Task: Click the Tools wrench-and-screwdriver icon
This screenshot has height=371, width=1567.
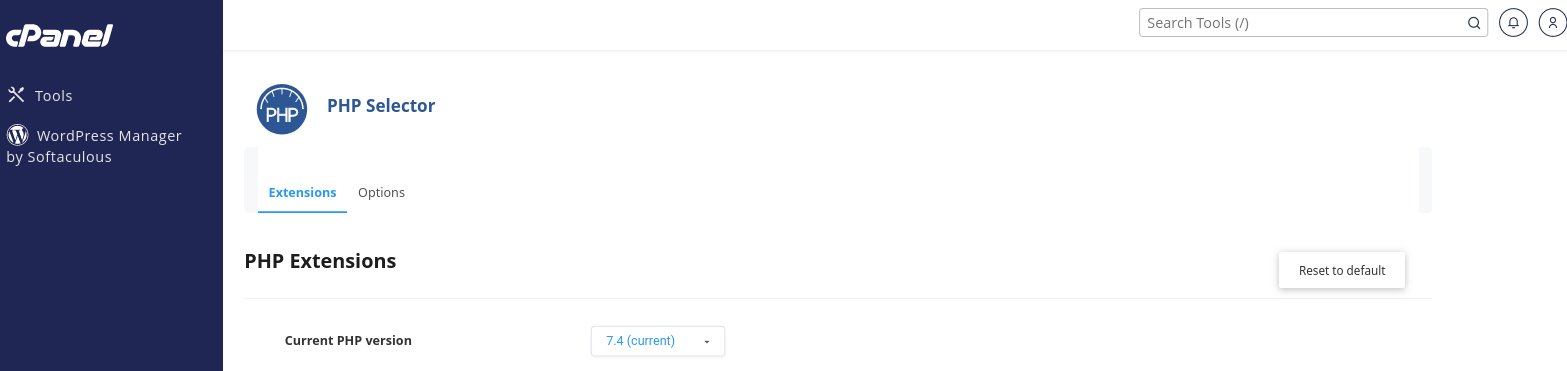Action: [16, 96]
